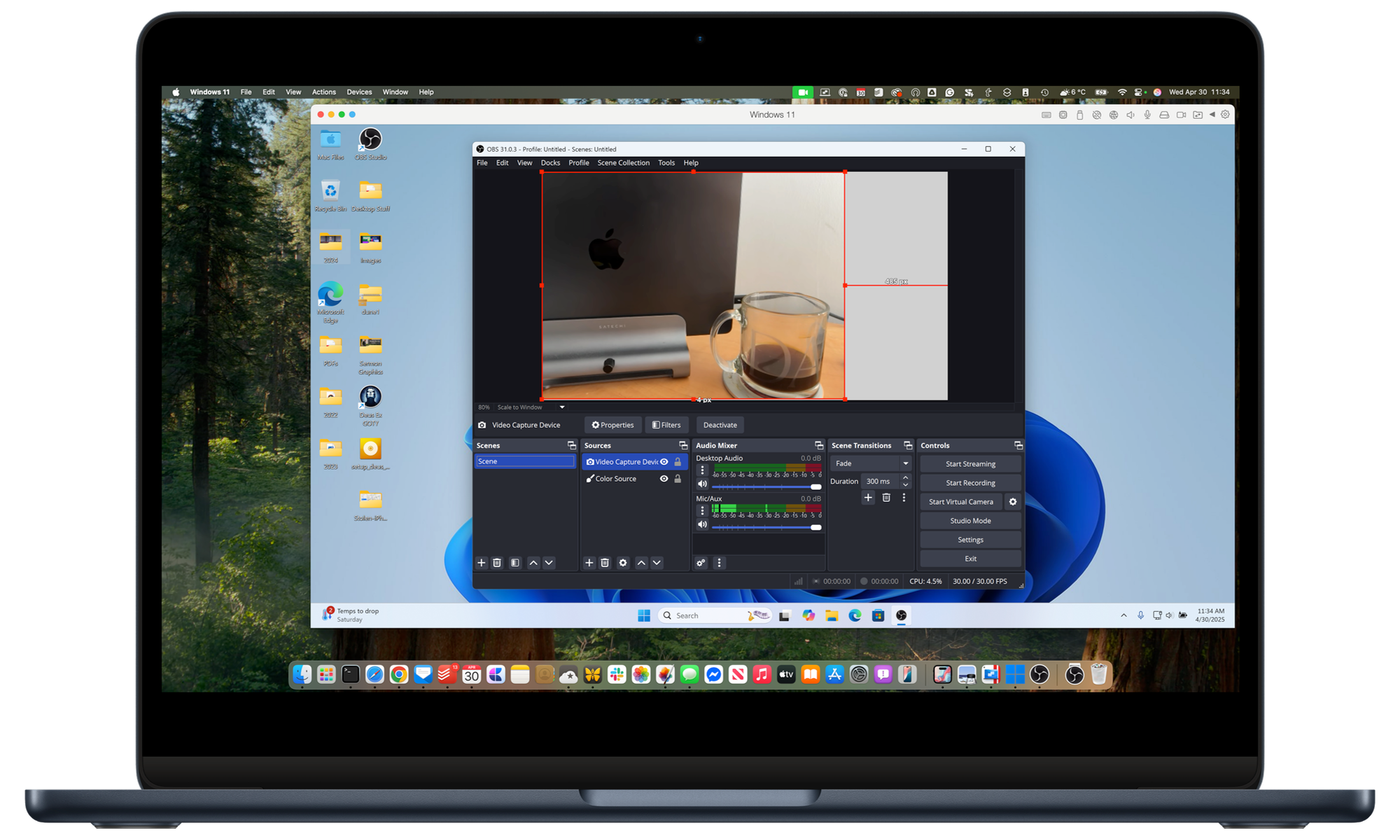
Task: Decrease transition duration with down arrow
Action: (905, 484)
